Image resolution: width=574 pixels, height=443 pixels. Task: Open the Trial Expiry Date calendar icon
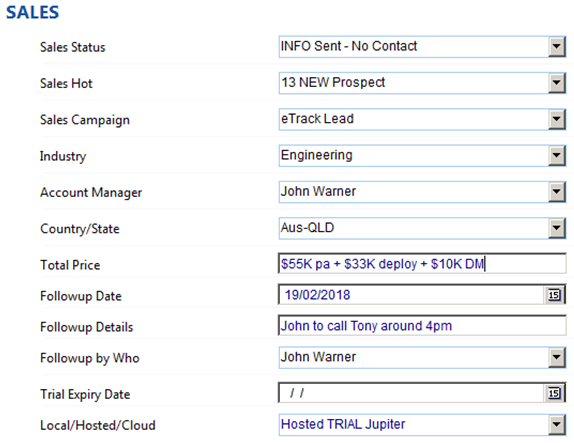554,393
